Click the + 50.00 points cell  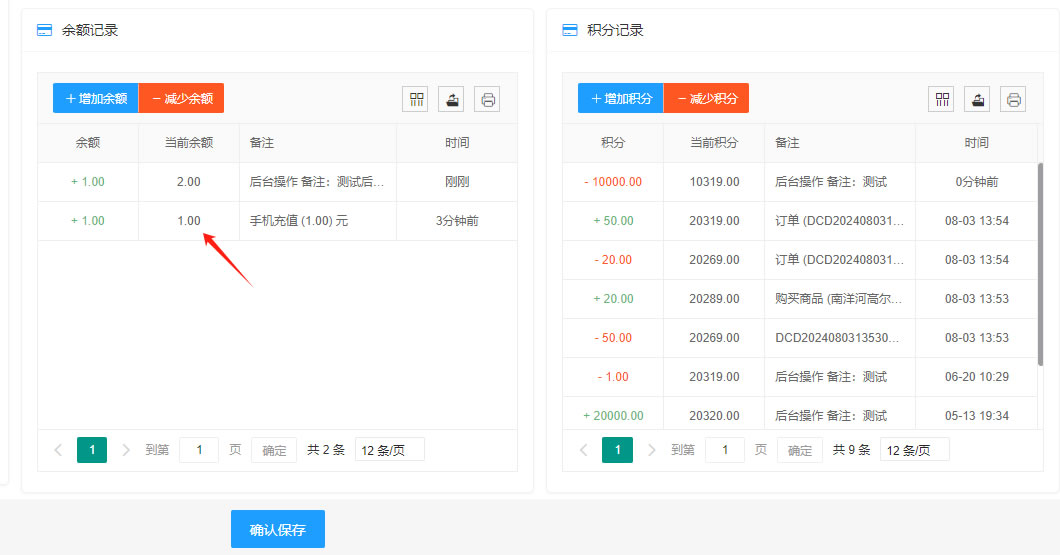(x=613, y=221)
